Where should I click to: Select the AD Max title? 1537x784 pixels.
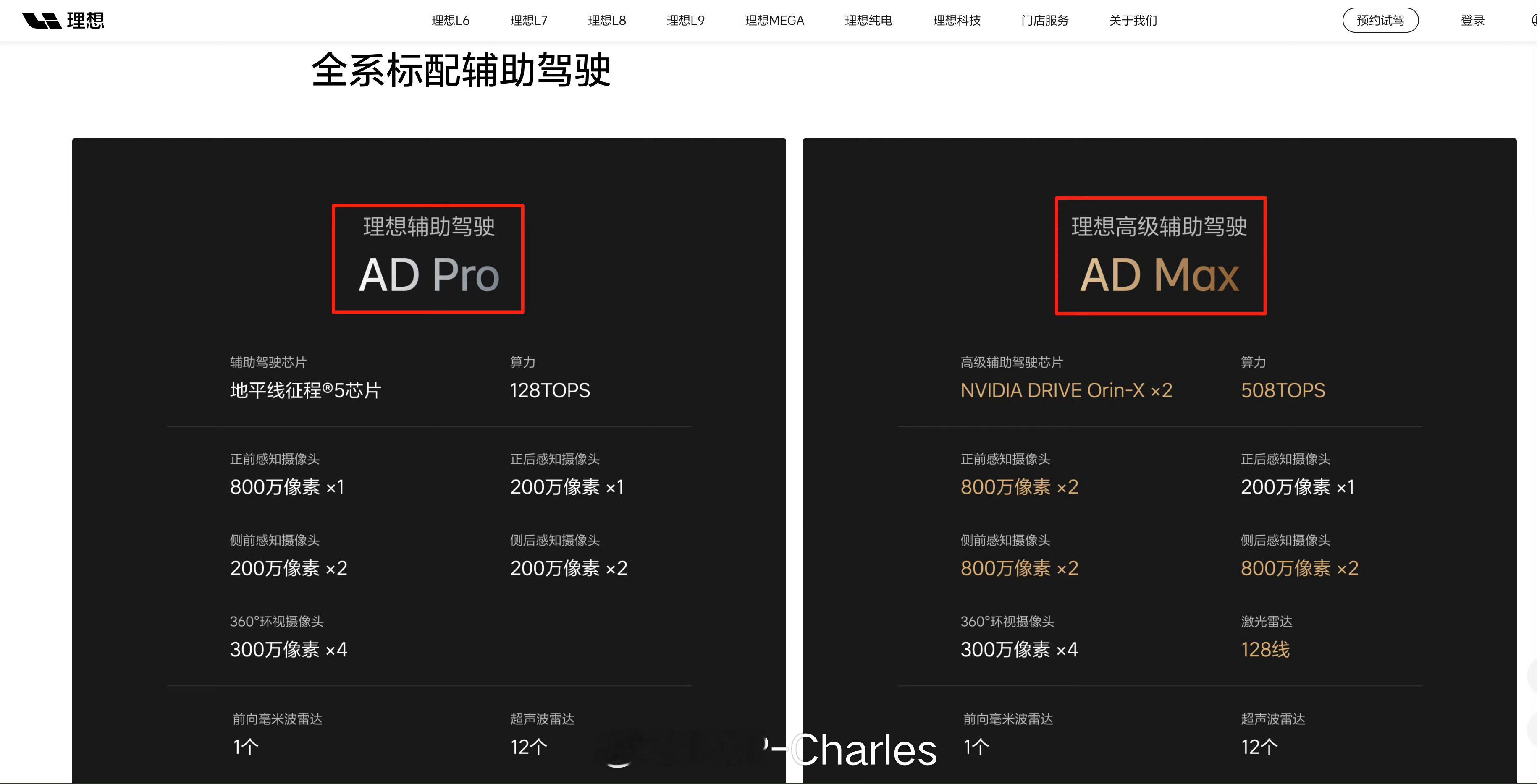1159,275
